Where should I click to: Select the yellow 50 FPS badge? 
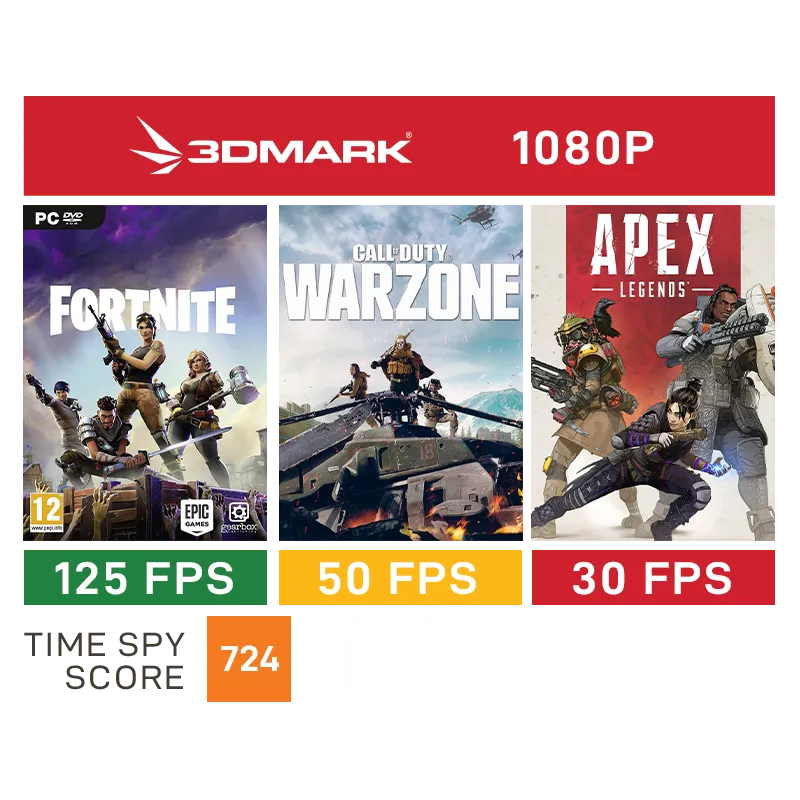click(x=401, y=578)
